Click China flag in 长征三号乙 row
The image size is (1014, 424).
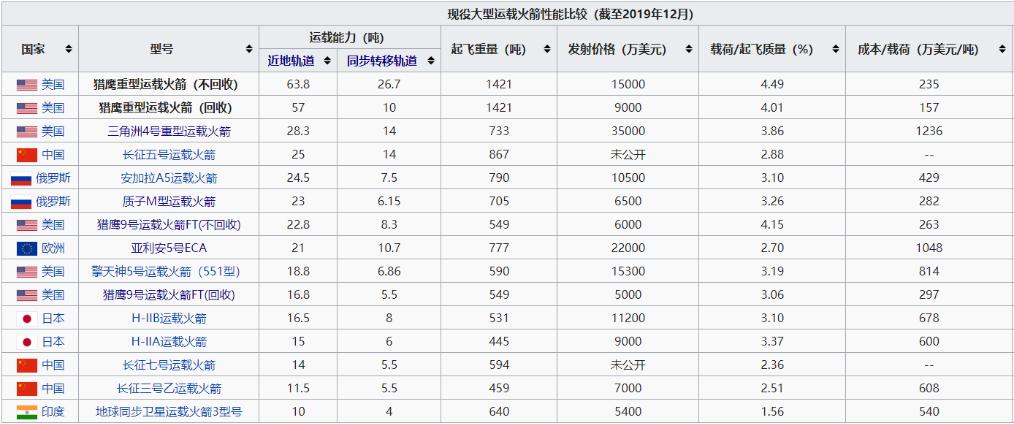click(27, 388)
